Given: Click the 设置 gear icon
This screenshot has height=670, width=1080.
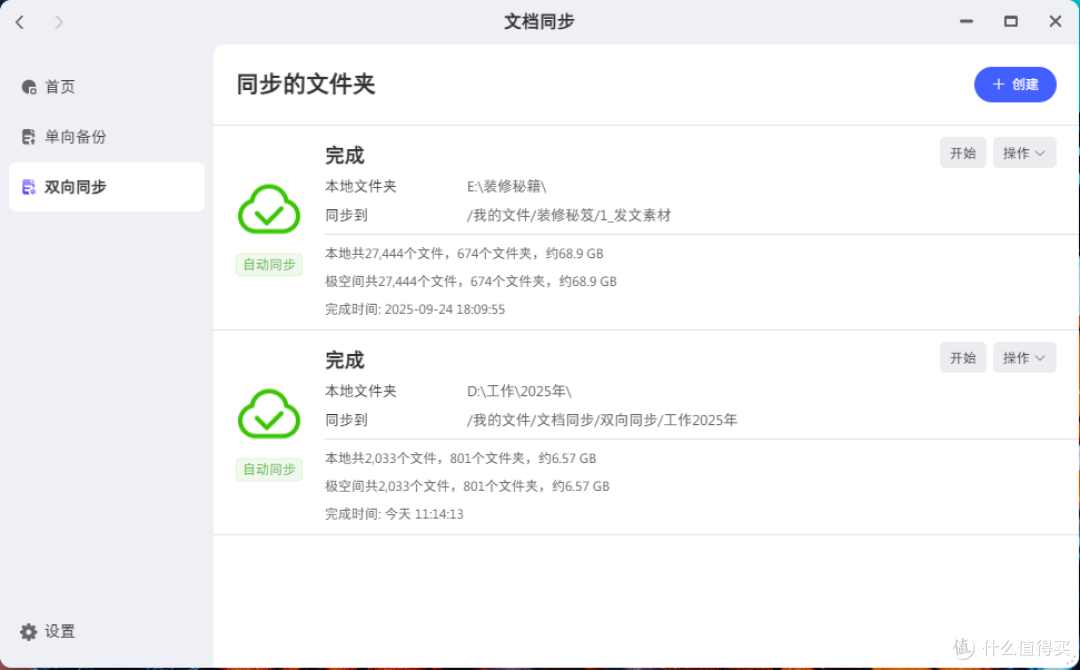Looking at the screenshot, I should pos(27,631).
